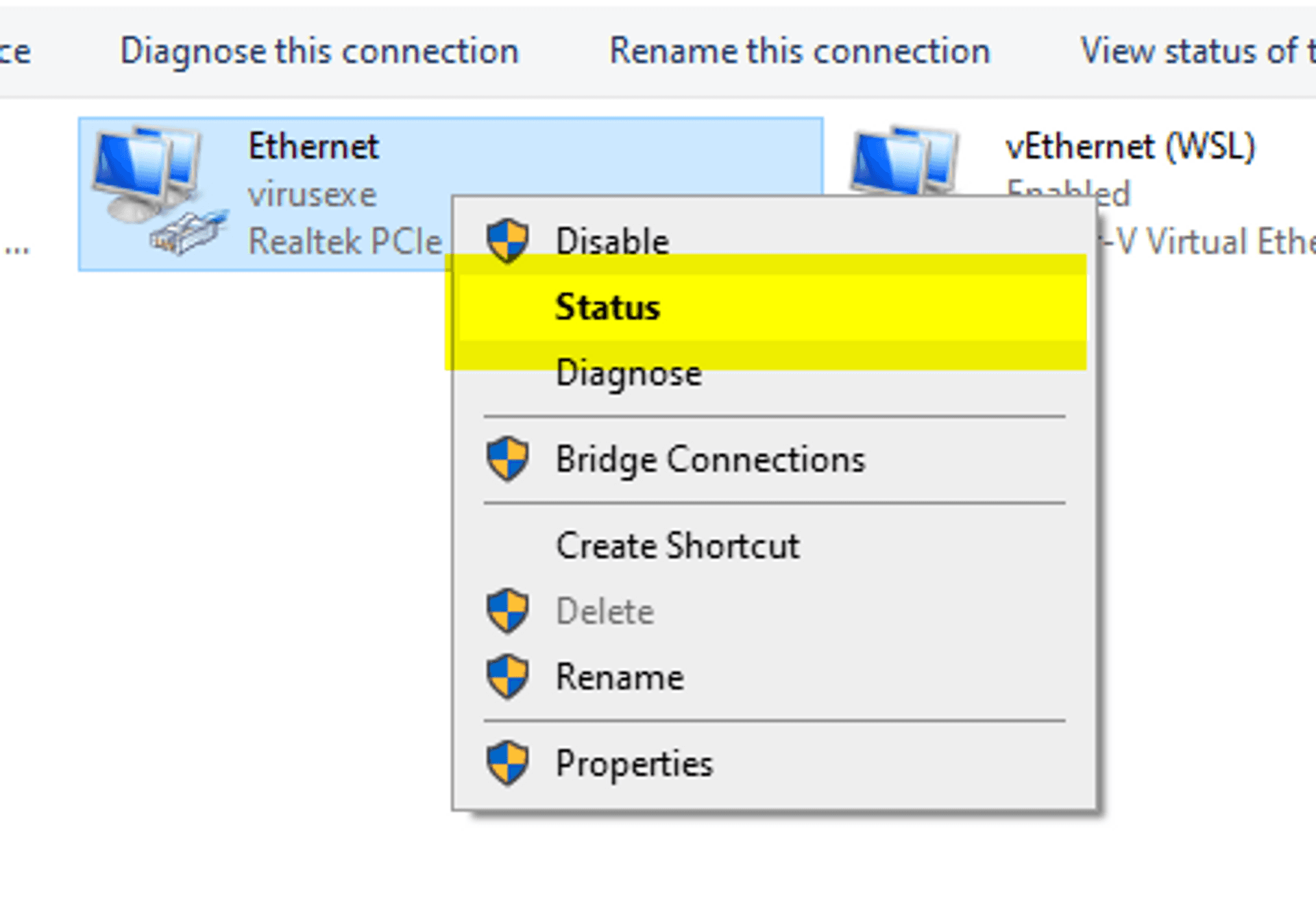1316x901 pixels.
Task: Open Status from the context menu
Action: [x=607, y=307]
